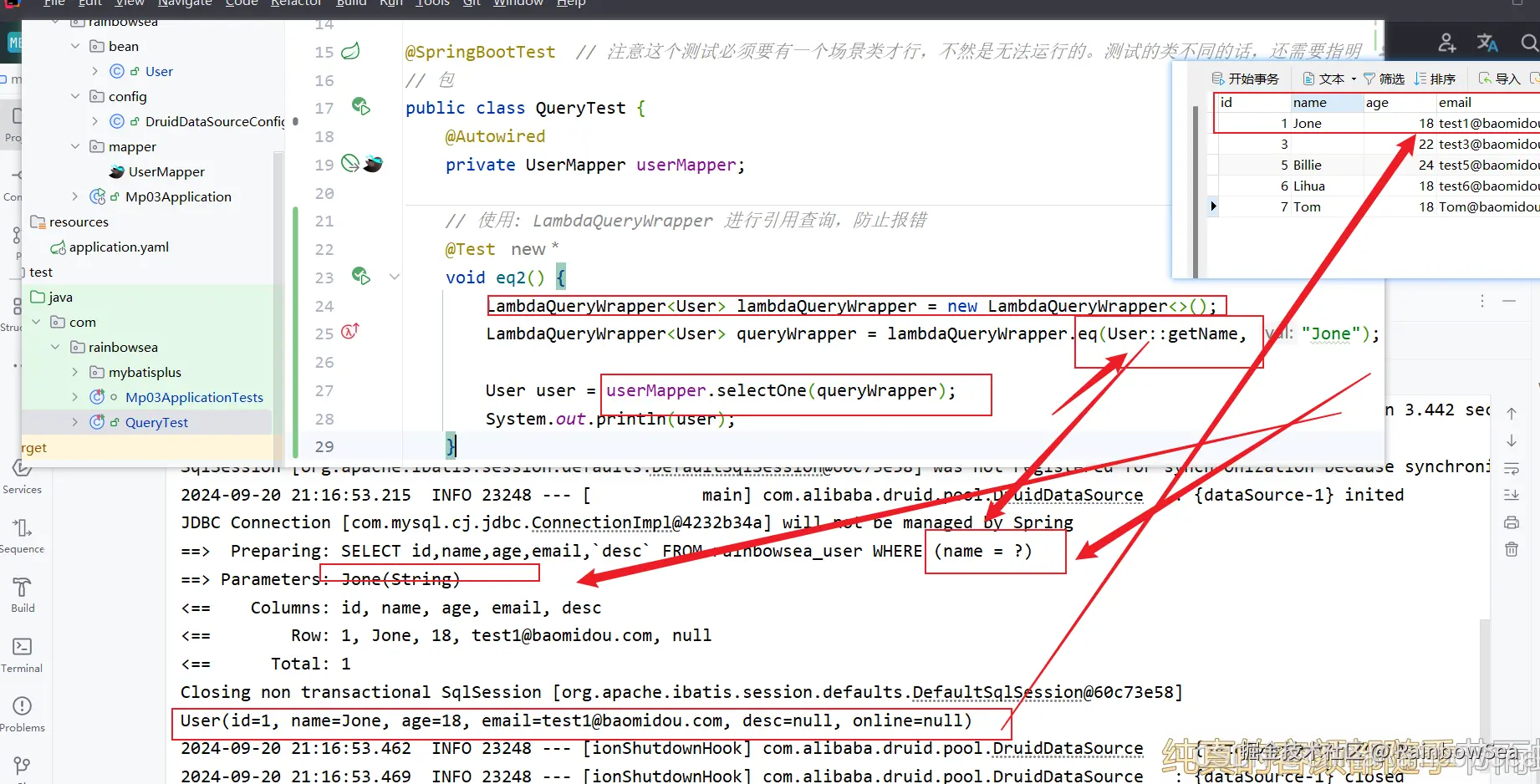The image size is (1540, 784).
Task: Click the name column header in the database table
Action: pyautogui.click(x=1326, y=103)
